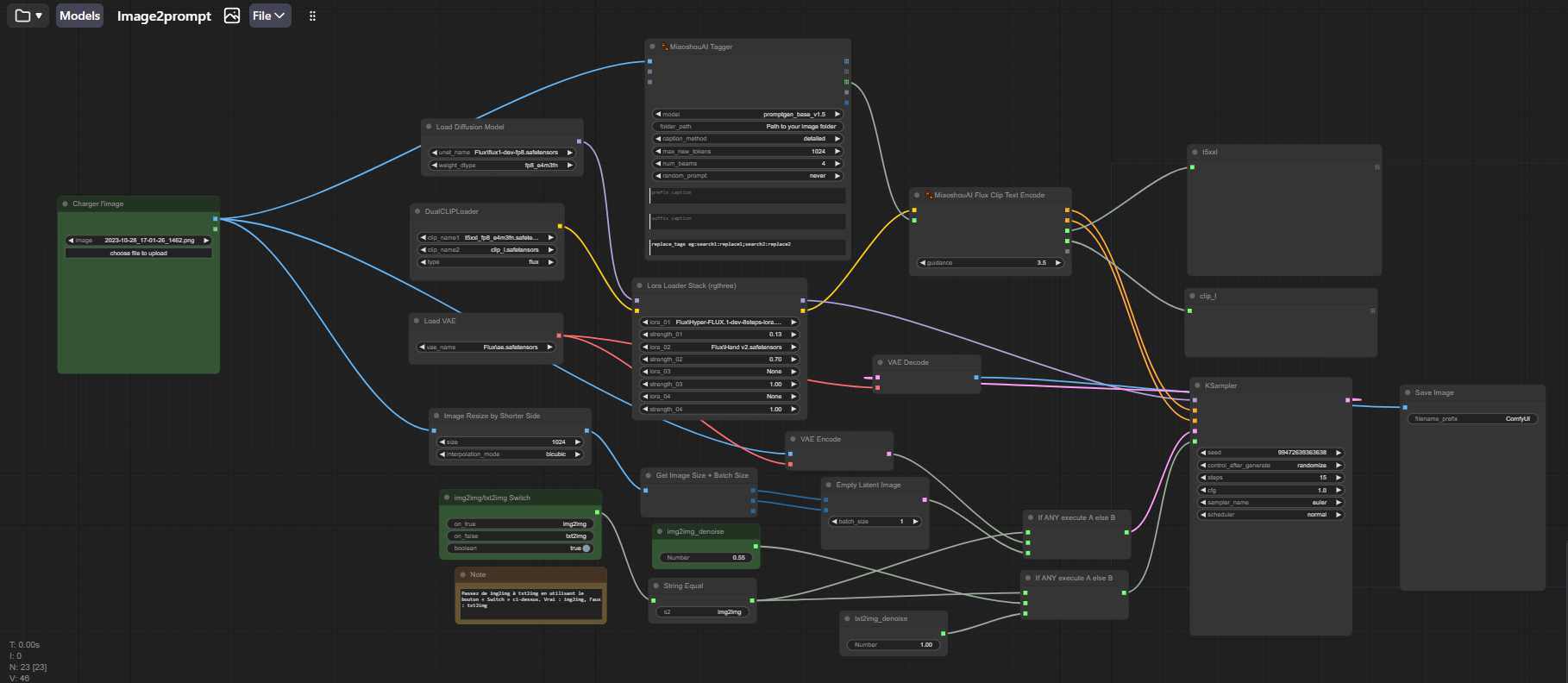Click the 'choose file to upload' button
The height and width of the screenshot is (683, 1568).
coord(138,254)
